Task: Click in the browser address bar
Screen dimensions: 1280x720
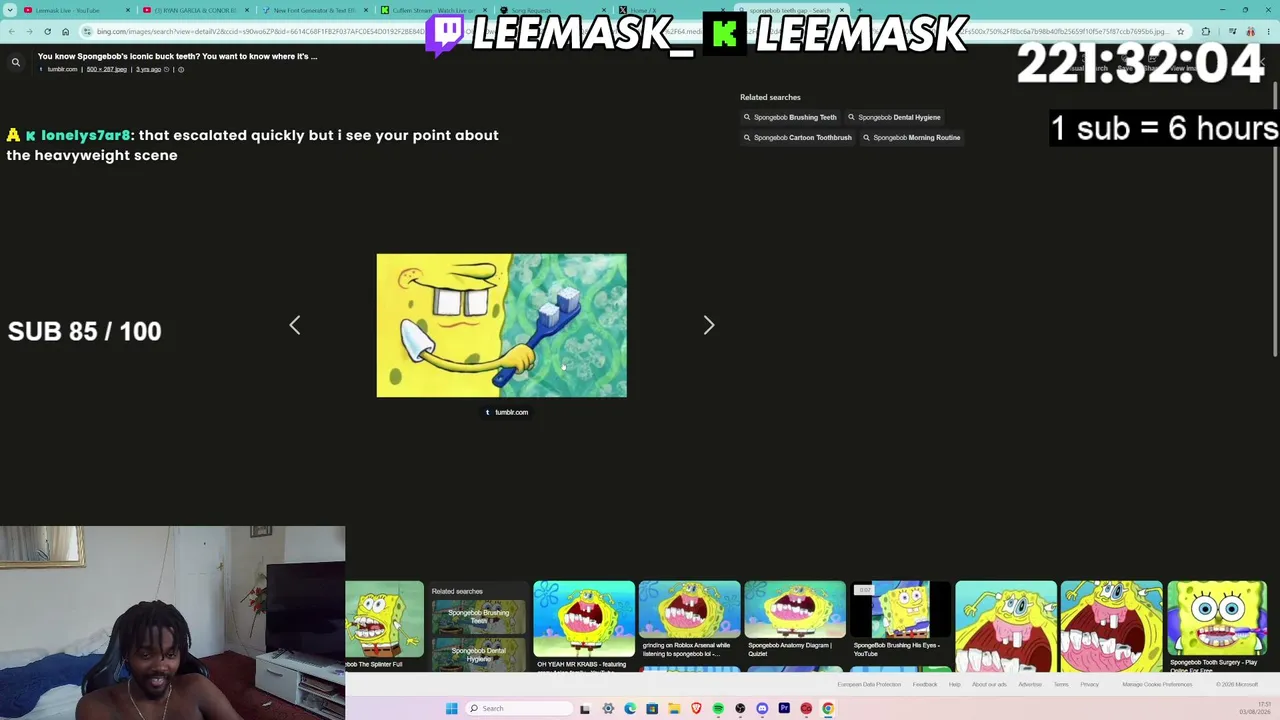Action: 630,31
